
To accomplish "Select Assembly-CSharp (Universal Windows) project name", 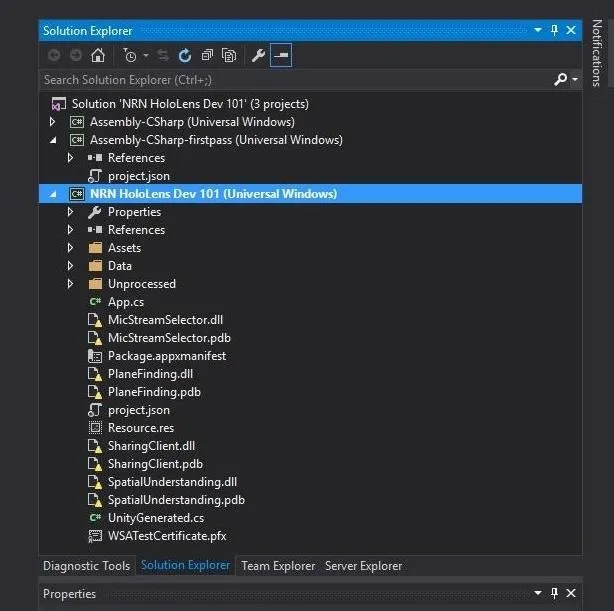I will (192, 122).
